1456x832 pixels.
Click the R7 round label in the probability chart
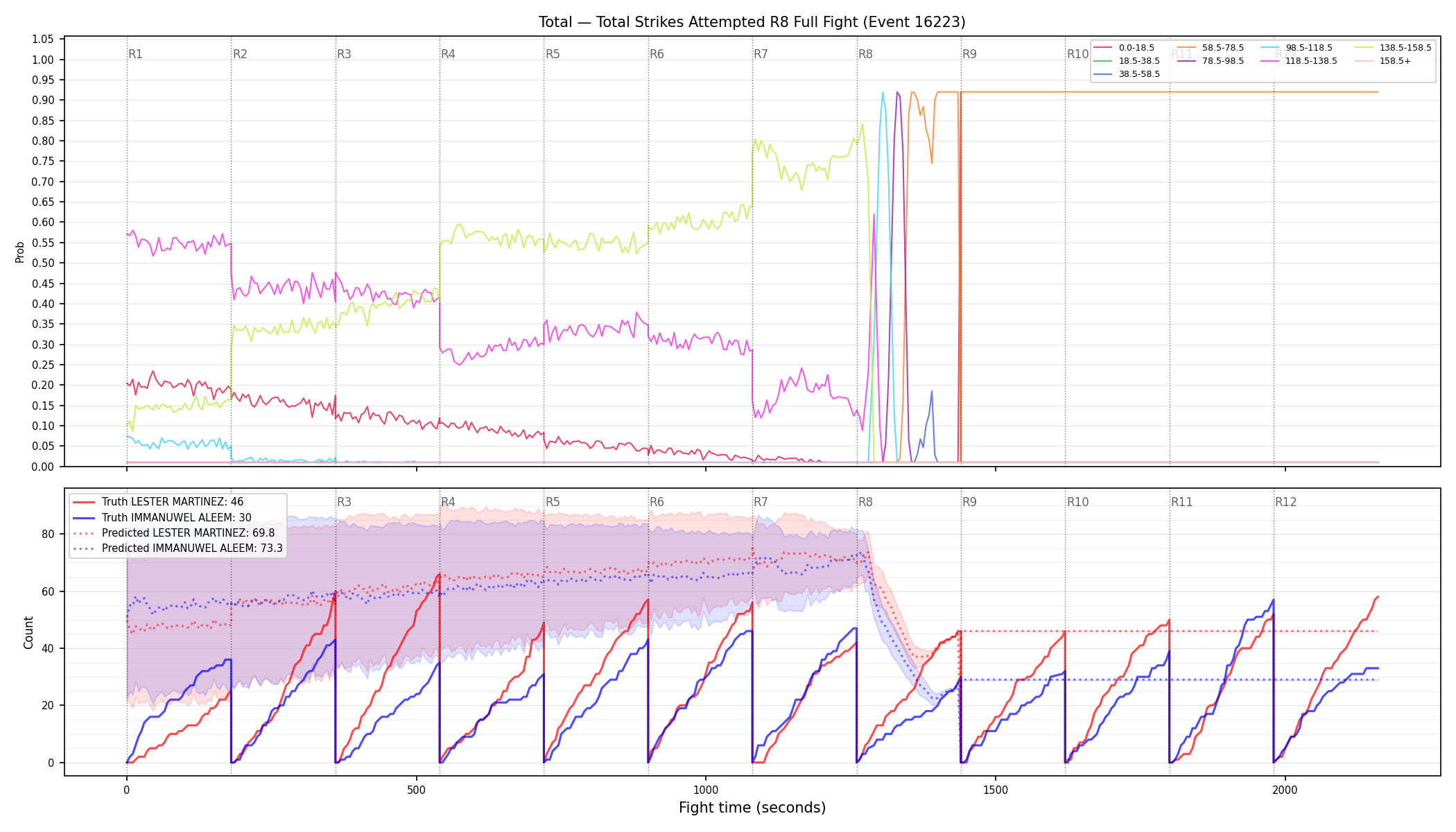click(x=761, y=54)
